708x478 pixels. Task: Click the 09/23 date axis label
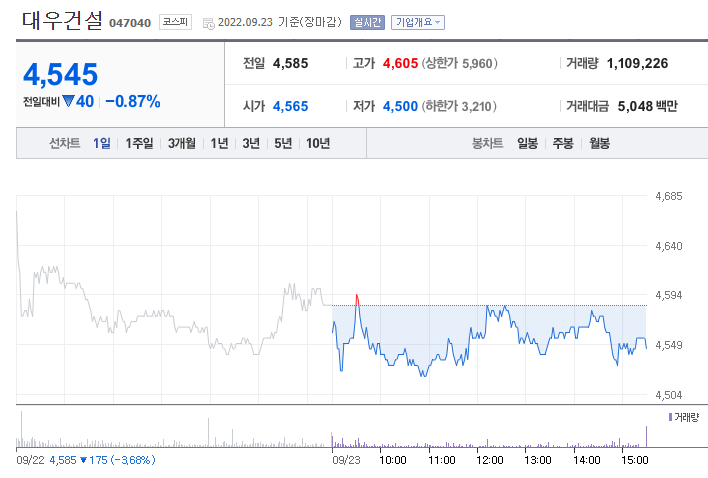click(x=346, y=460)
